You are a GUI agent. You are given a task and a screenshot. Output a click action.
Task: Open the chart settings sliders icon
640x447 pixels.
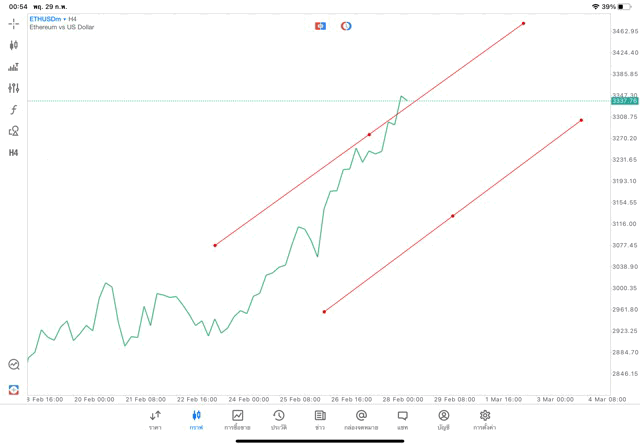(14, 88)
